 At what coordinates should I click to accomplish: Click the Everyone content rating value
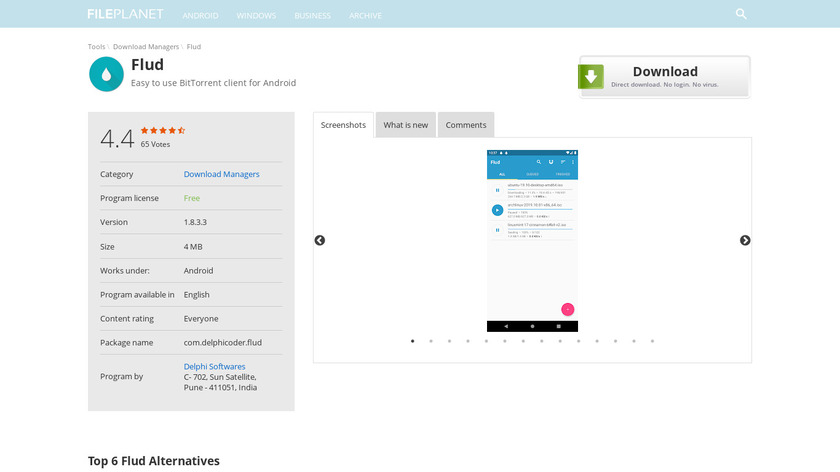tap(201, 319)
